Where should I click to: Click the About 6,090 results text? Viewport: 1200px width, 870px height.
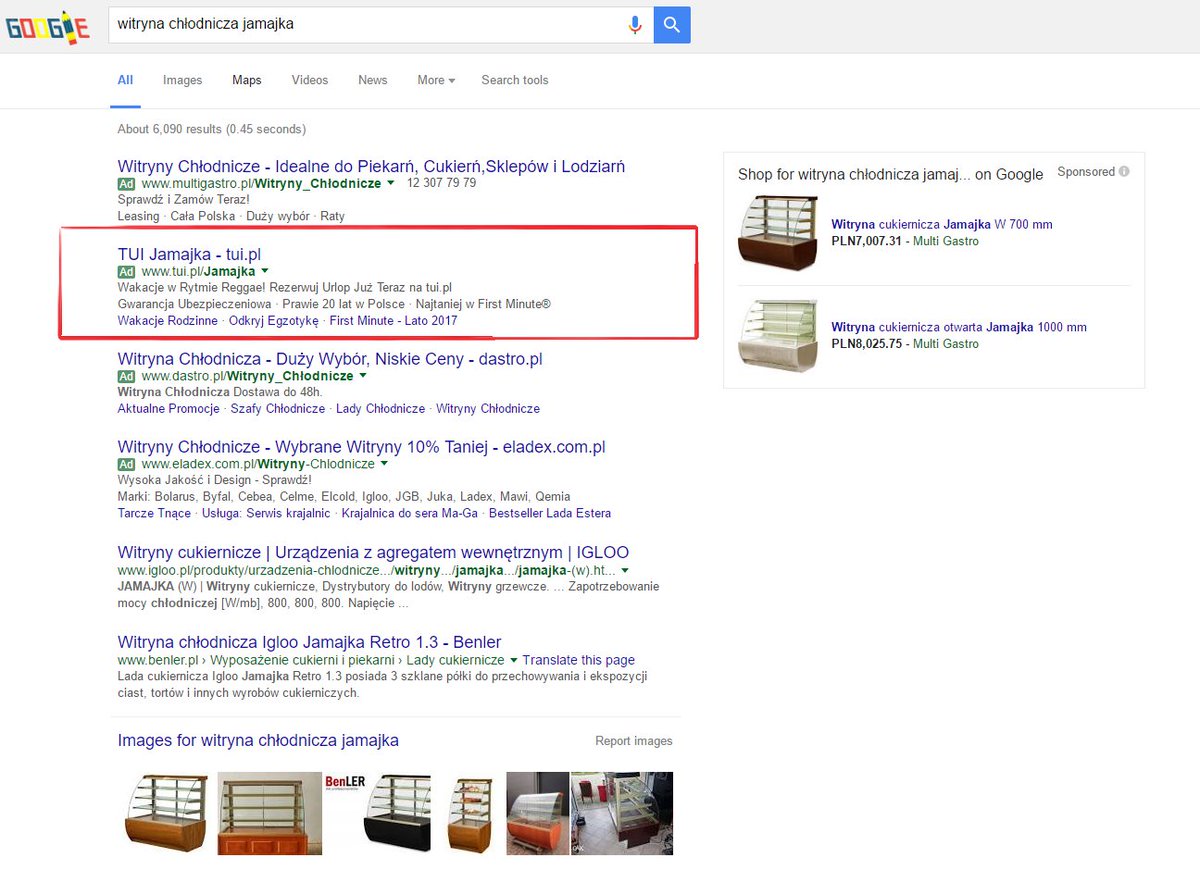pyautogui.click(x=212, y=129)
